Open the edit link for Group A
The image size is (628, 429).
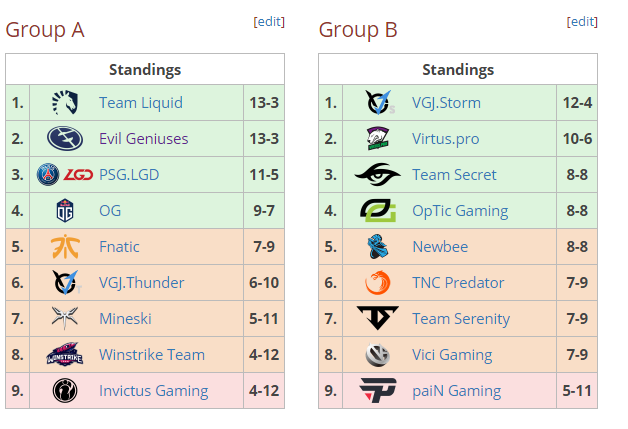(269, 22)
